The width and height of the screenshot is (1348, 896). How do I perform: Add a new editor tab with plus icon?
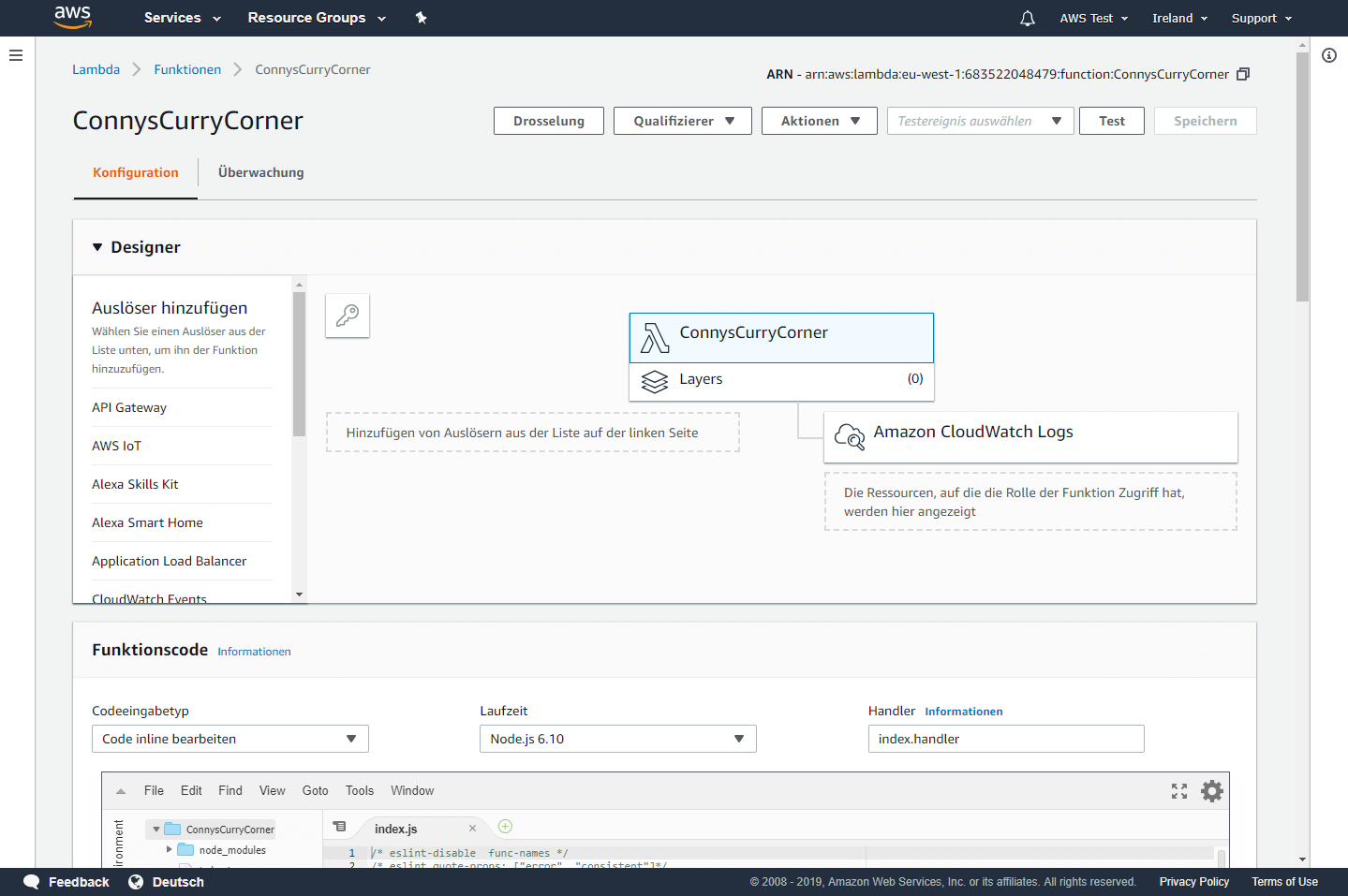pos(506,826)
